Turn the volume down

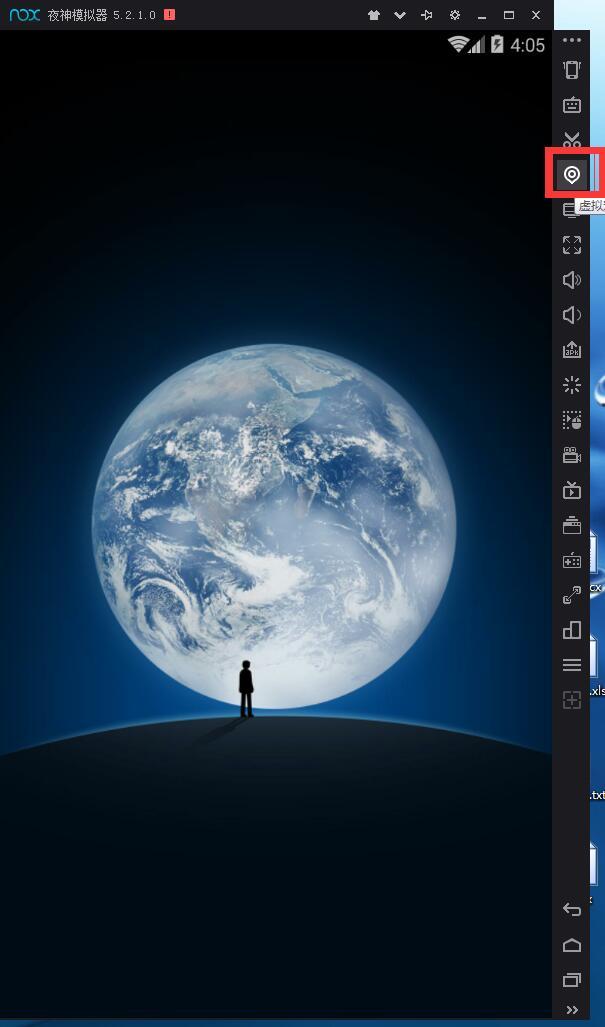click(x=572, y=315)
